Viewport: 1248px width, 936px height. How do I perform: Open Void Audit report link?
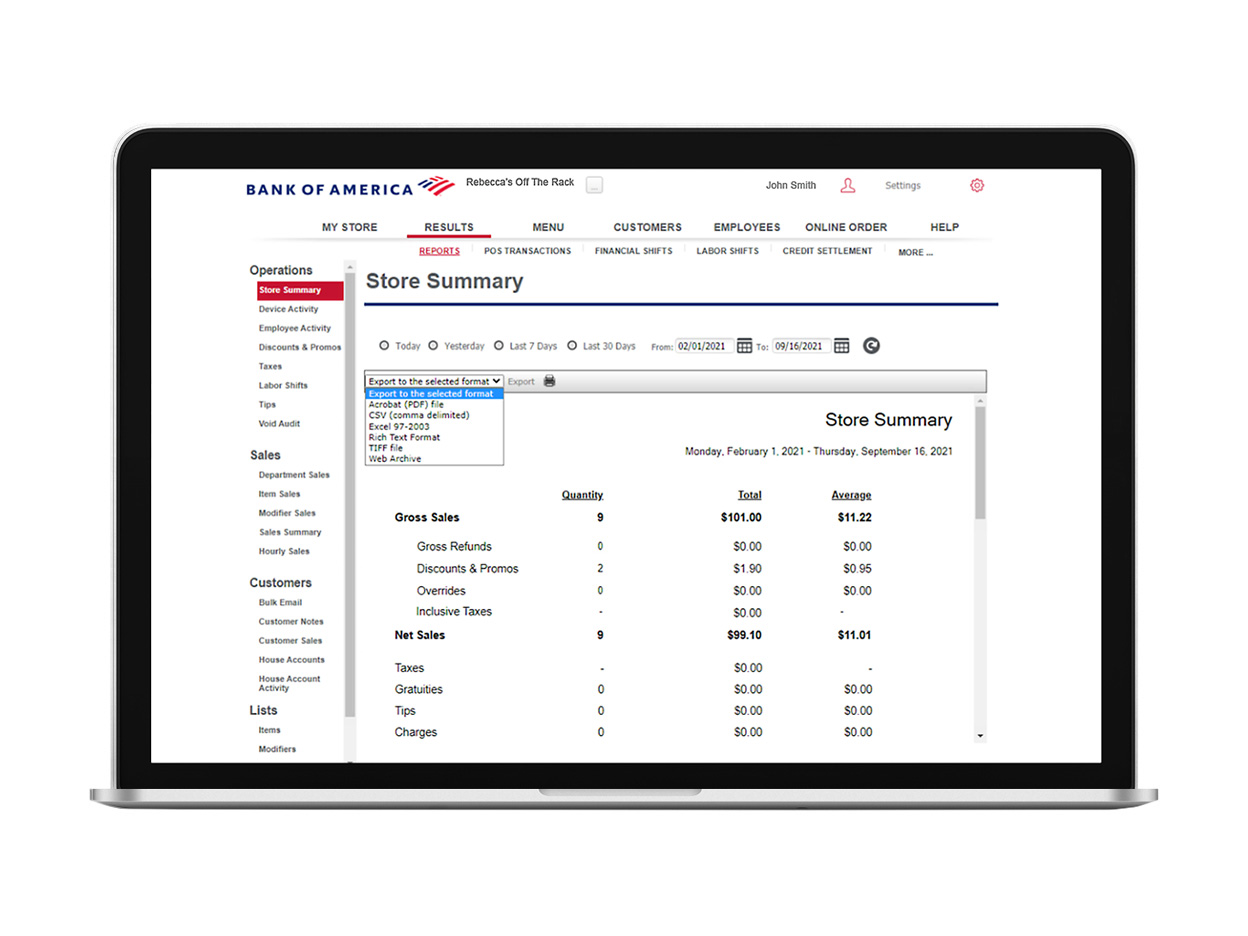point(279,424)
